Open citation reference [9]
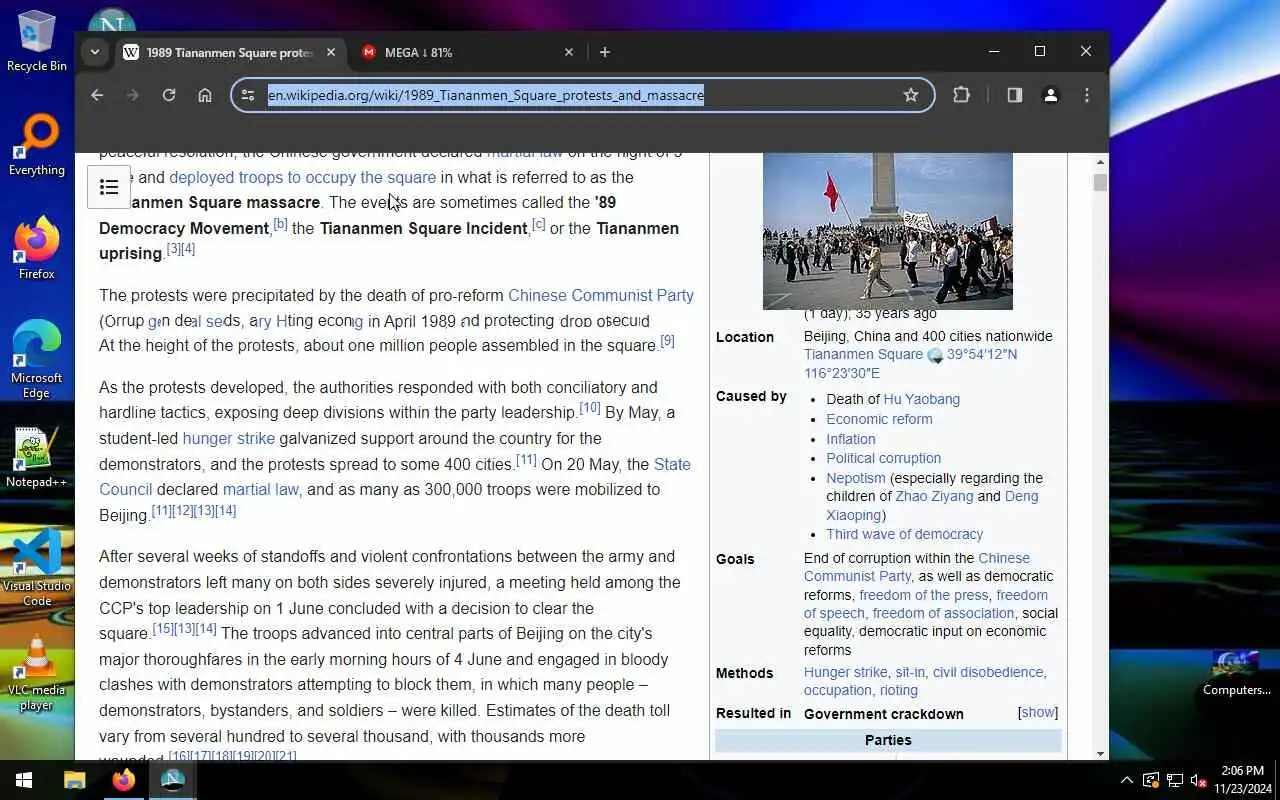 667,341
